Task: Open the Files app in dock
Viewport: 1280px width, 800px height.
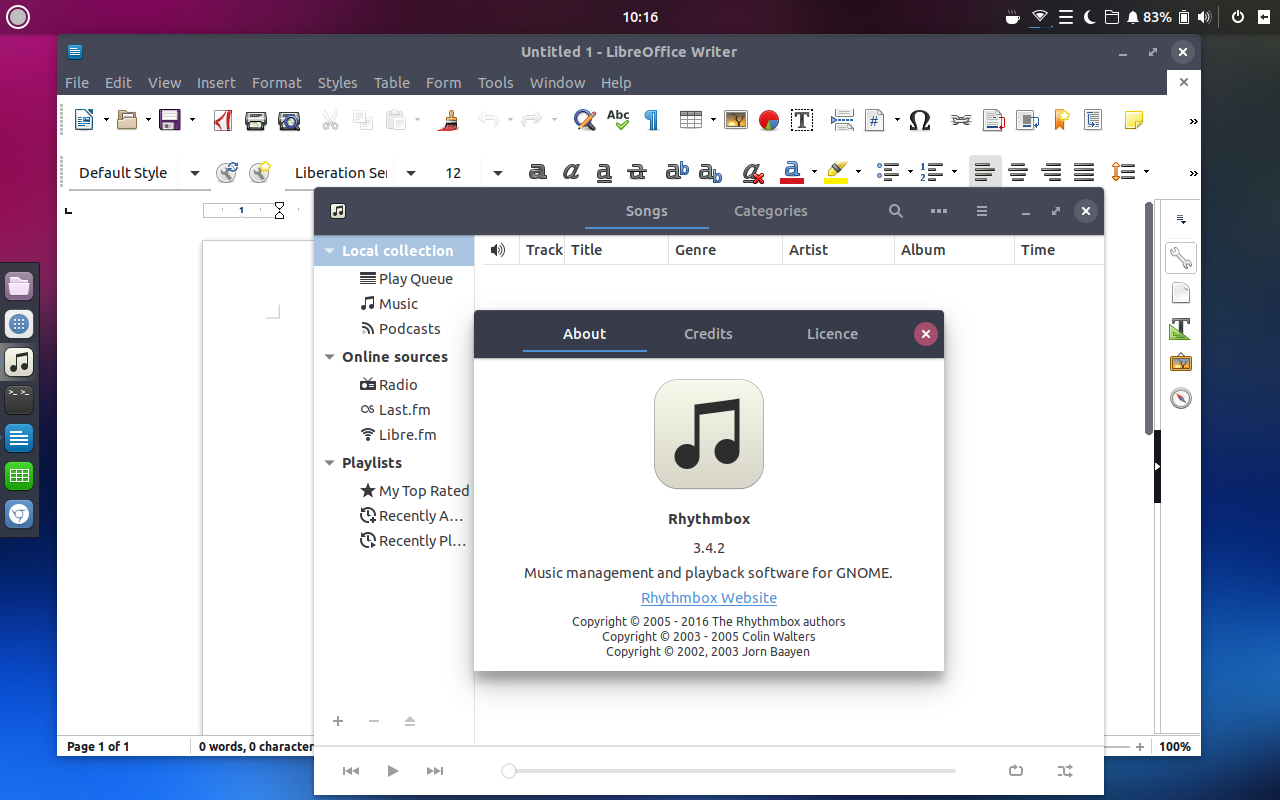Action: pos(19,286)
